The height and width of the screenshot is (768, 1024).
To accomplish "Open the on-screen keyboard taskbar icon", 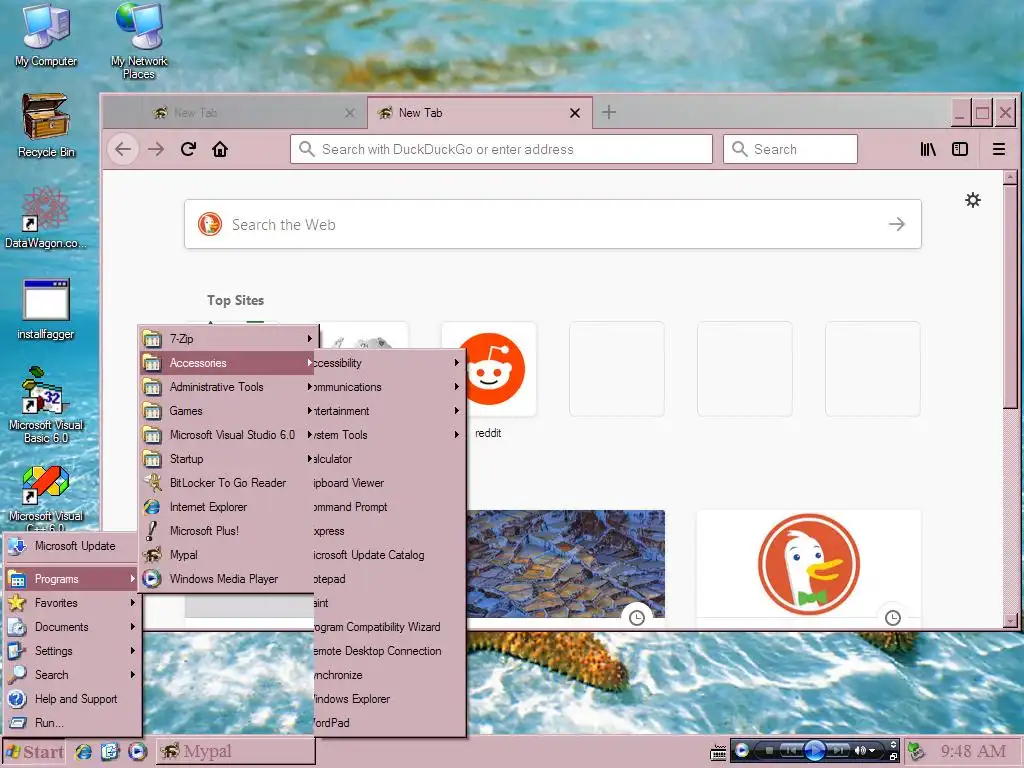I will point(718,752).
